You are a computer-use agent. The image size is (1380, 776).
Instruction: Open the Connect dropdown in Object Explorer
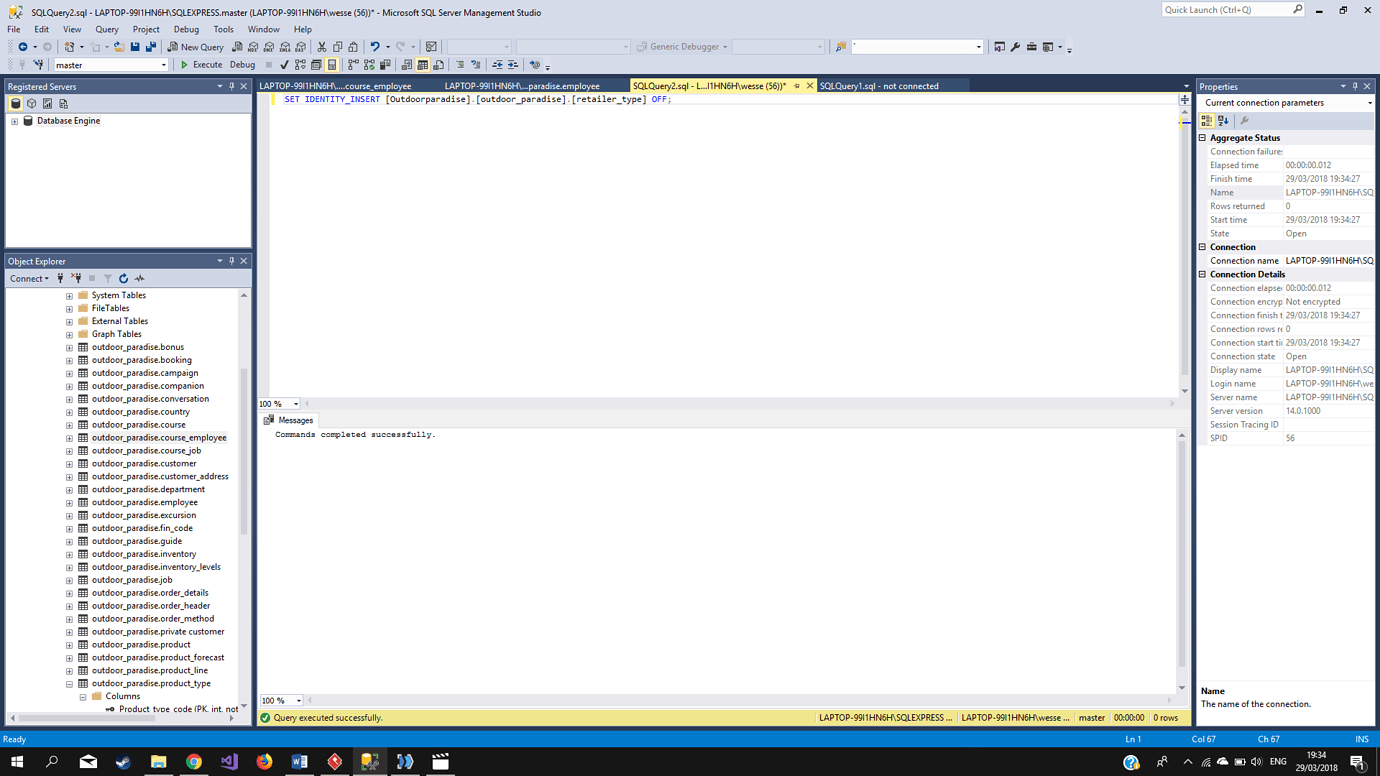[x=29, y=279]
